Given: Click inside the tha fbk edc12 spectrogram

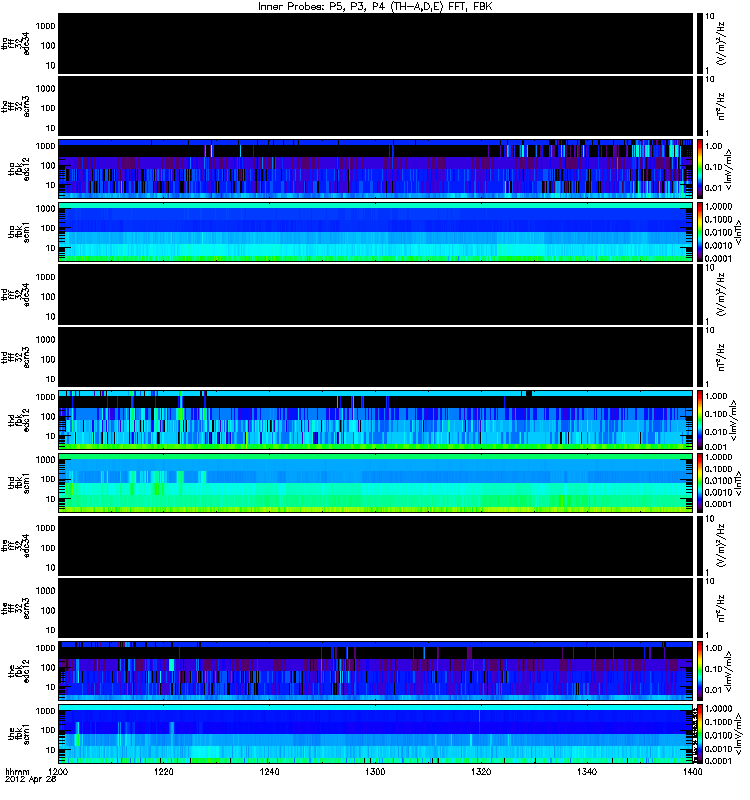Looking at the screenshot, I should [376, 168].
